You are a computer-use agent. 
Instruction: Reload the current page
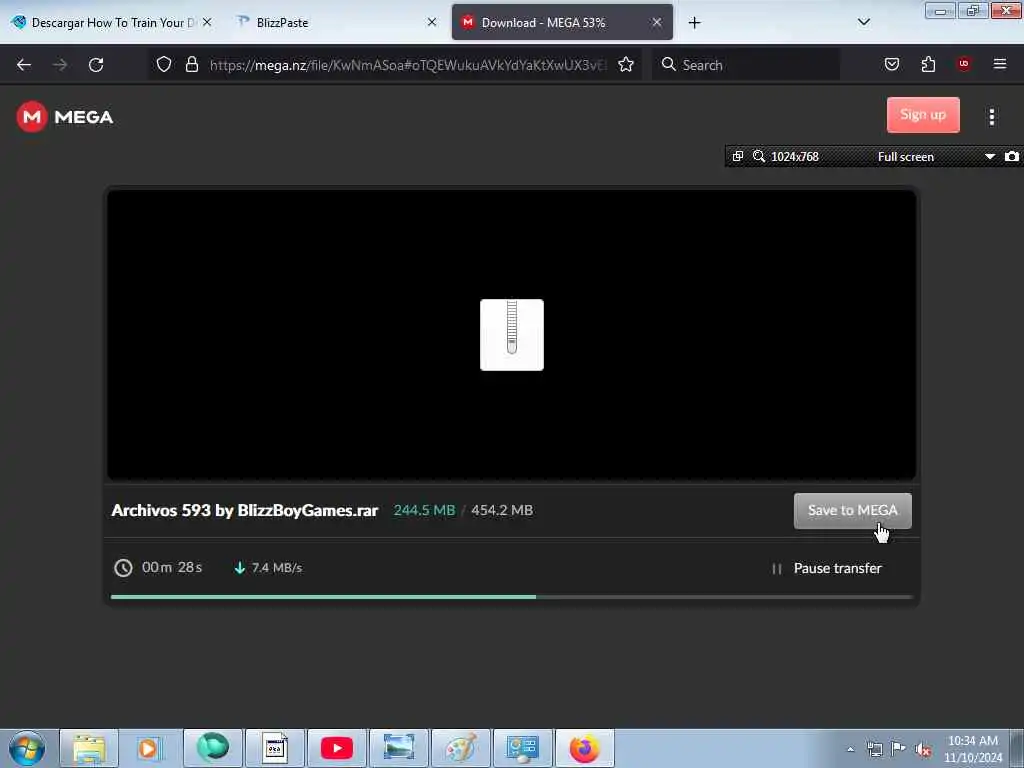point(96,65)
